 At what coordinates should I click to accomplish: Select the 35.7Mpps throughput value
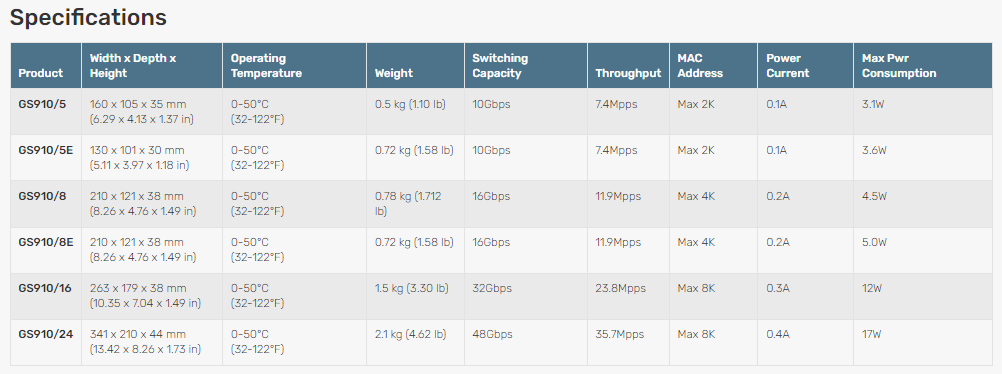click(x=620, y=334)
